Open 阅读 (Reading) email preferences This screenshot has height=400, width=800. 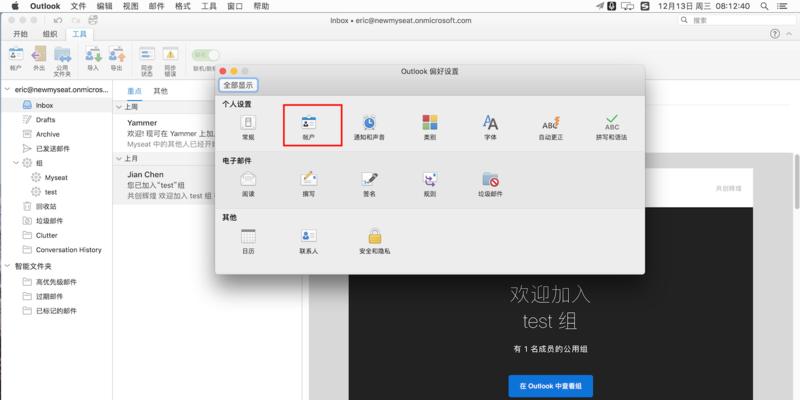248,184
